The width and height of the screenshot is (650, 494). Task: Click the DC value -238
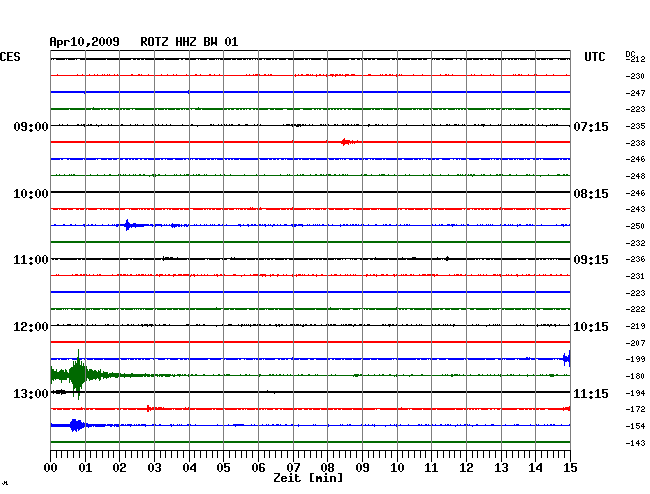click(x=635, y=143)
